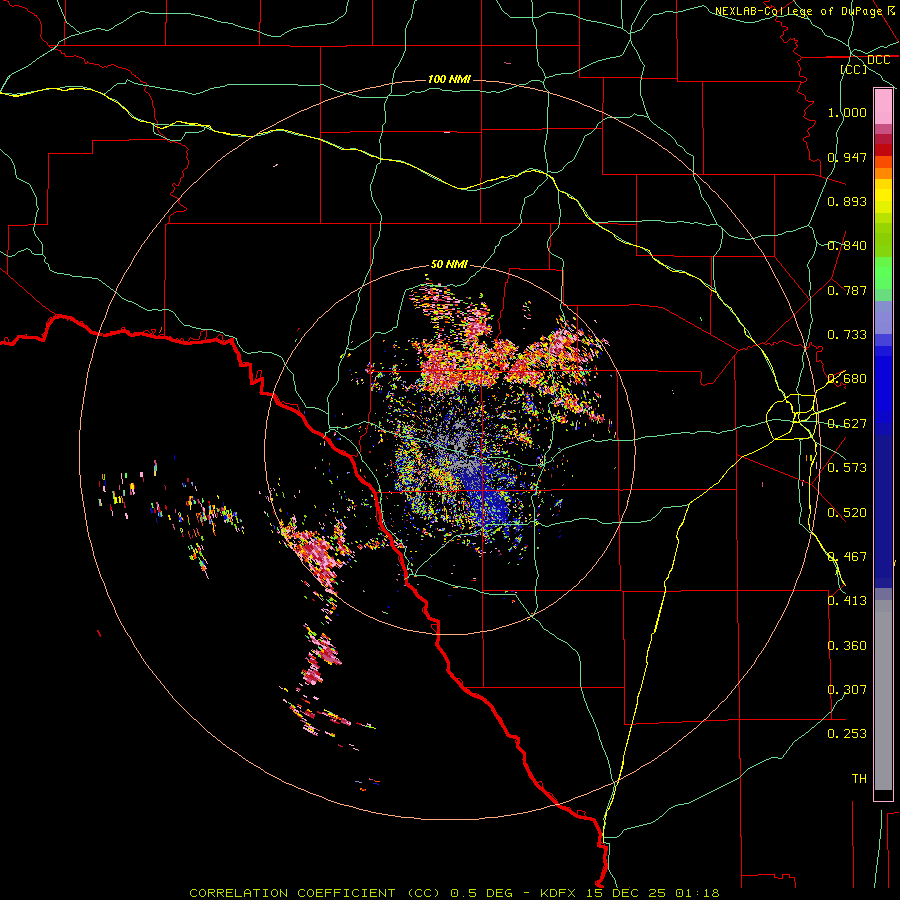Click the TH legend label
Screen dimensions: 900x900
tap(859, 779)
